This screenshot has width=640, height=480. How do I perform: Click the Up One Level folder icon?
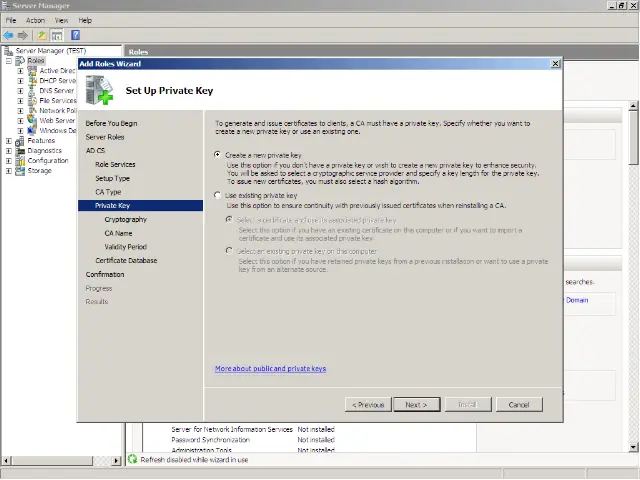click(42, 35)
